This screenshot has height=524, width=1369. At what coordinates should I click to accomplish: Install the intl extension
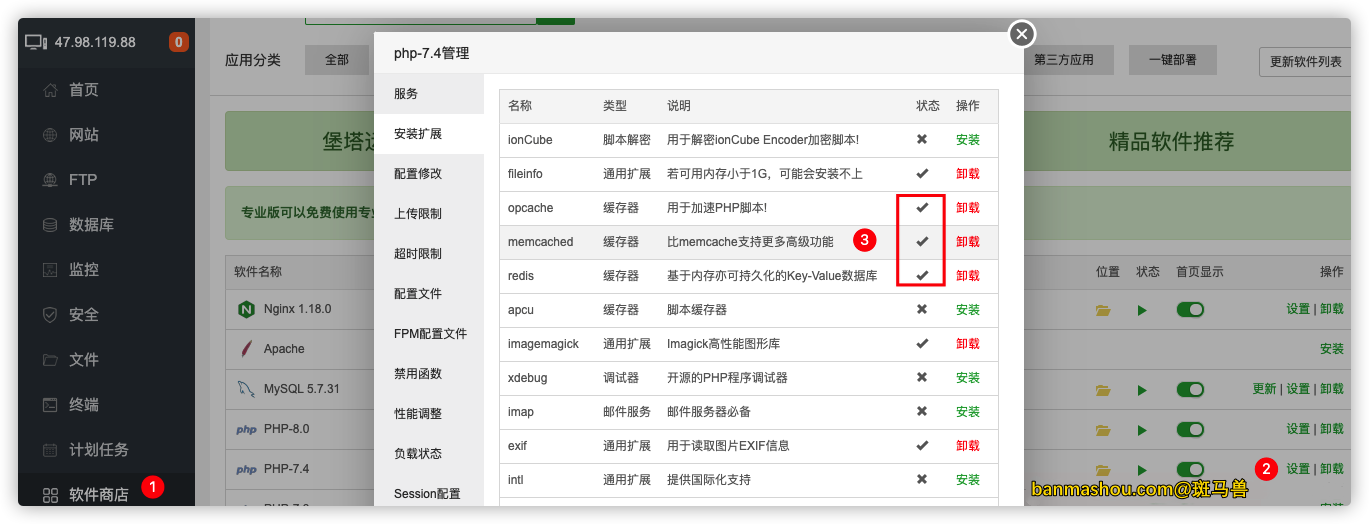[x=968, y=480]
